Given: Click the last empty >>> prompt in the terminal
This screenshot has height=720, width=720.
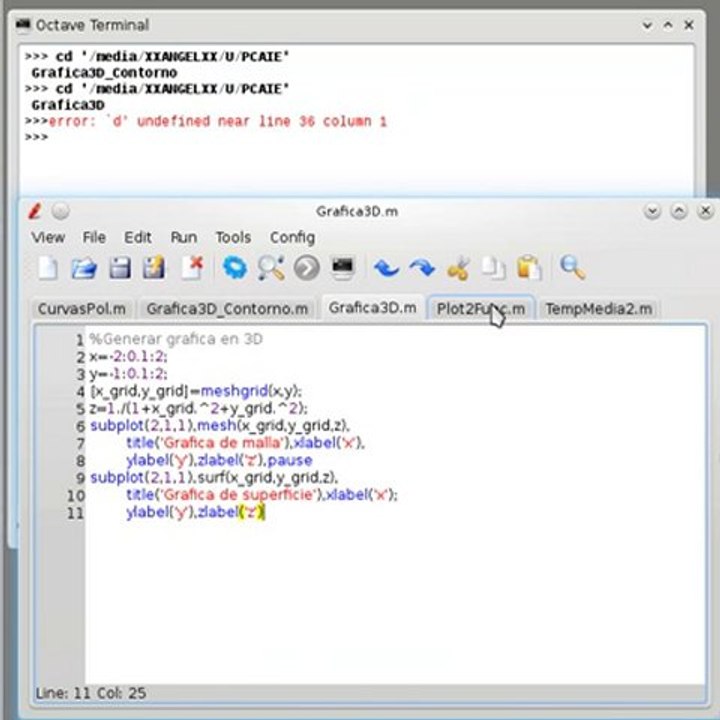Looking at the screenshot, I should point(36,137).
